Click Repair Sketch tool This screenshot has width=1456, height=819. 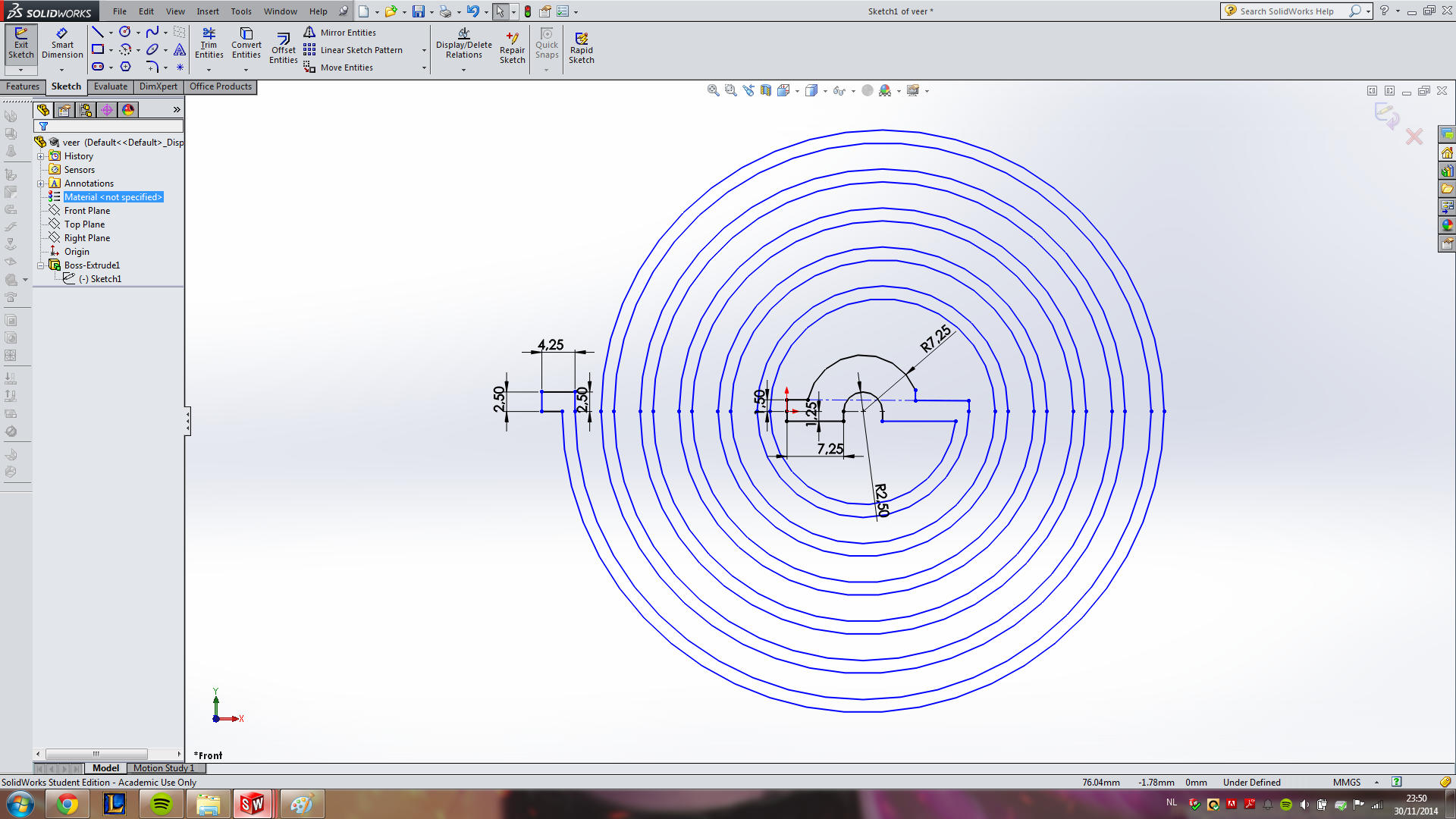click(512, 48)
